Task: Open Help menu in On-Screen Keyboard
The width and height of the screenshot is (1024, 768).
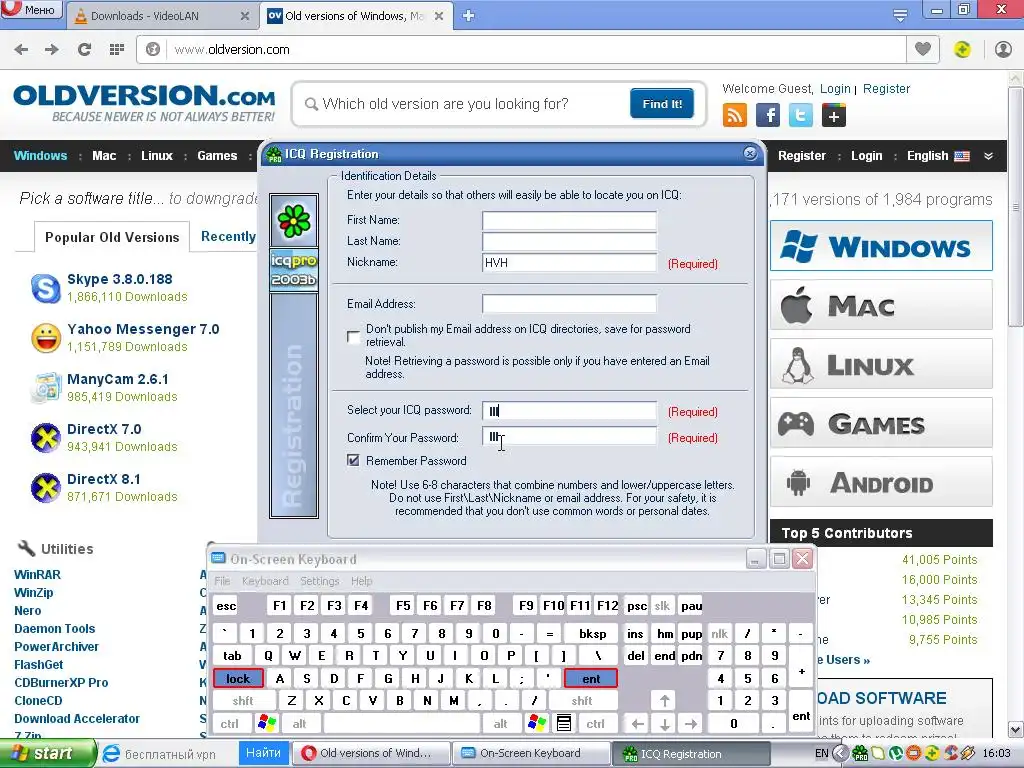Action: [361, 581]
